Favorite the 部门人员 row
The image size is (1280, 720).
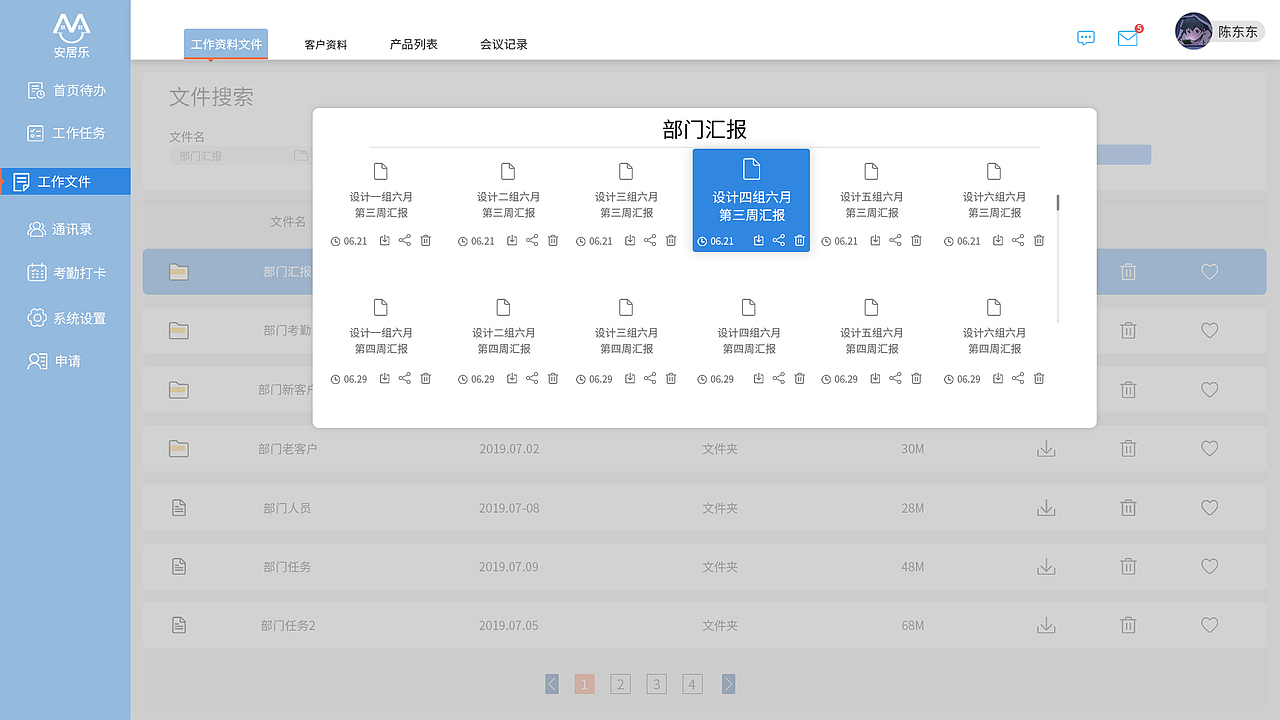click(x=1209, y=507)
